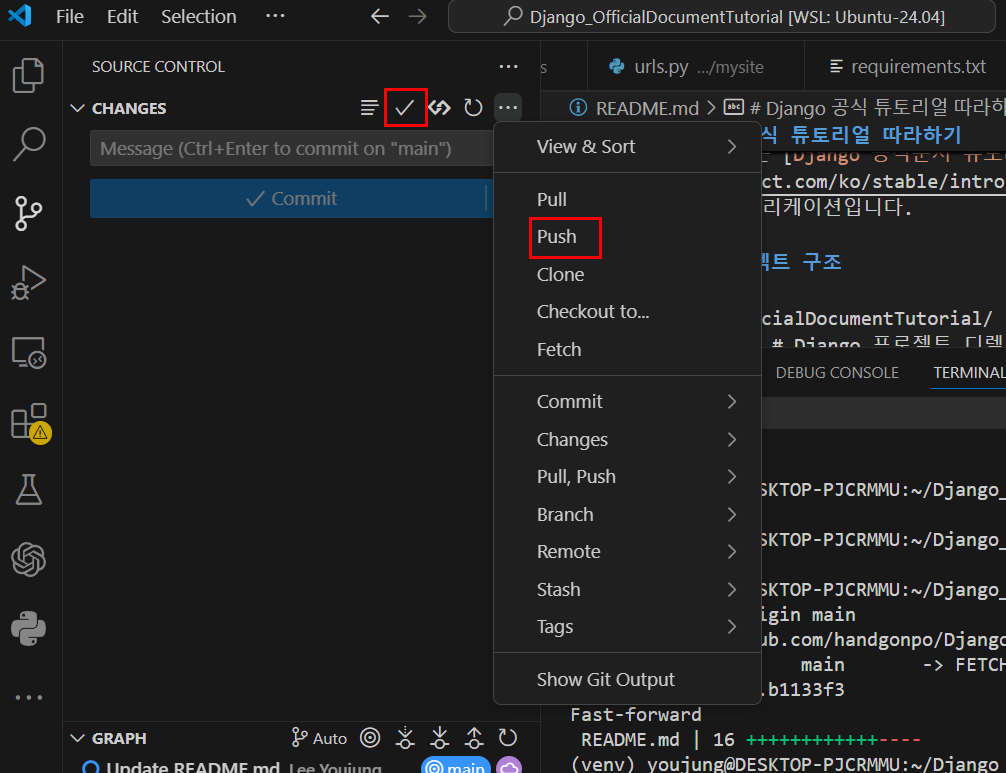
Task: Click the Django heading breadcrumb item
Action: pyautogui.click(x=864, y=108)
